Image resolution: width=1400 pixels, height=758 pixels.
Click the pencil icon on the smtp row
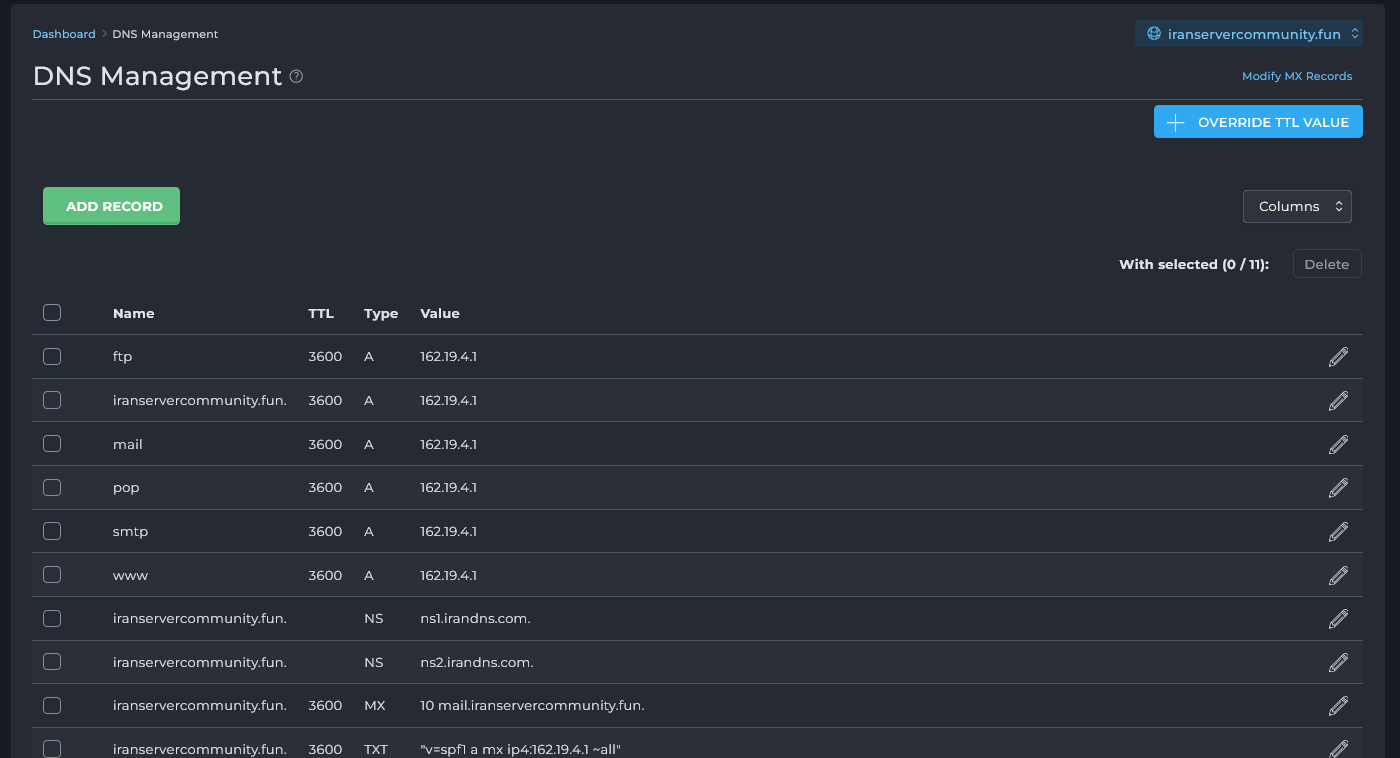(1338, 532)
